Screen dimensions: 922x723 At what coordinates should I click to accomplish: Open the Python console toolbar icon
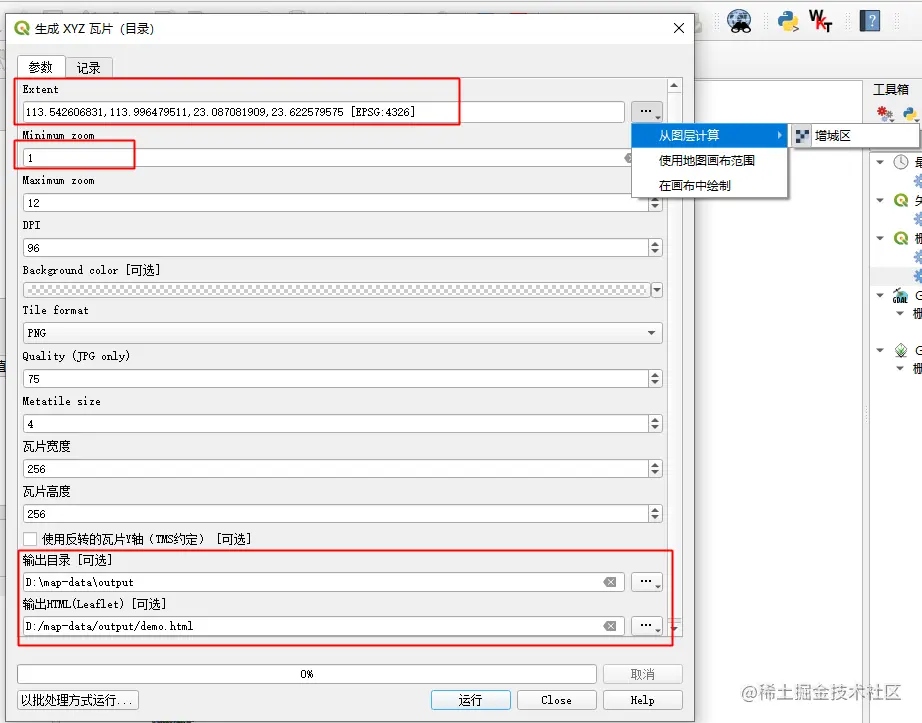(x=788, y=21)
